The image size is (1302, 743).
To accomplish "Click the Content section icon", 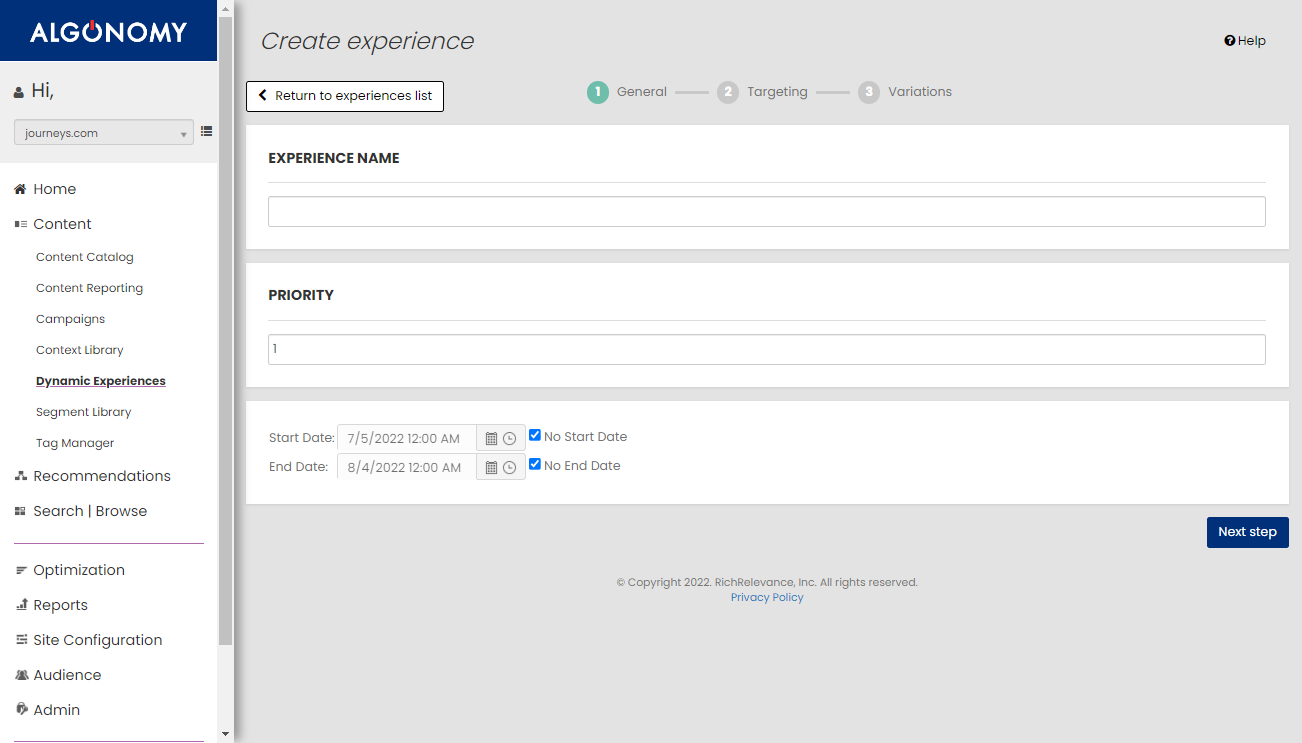I will pyautogui.click(x=20, y=224).
